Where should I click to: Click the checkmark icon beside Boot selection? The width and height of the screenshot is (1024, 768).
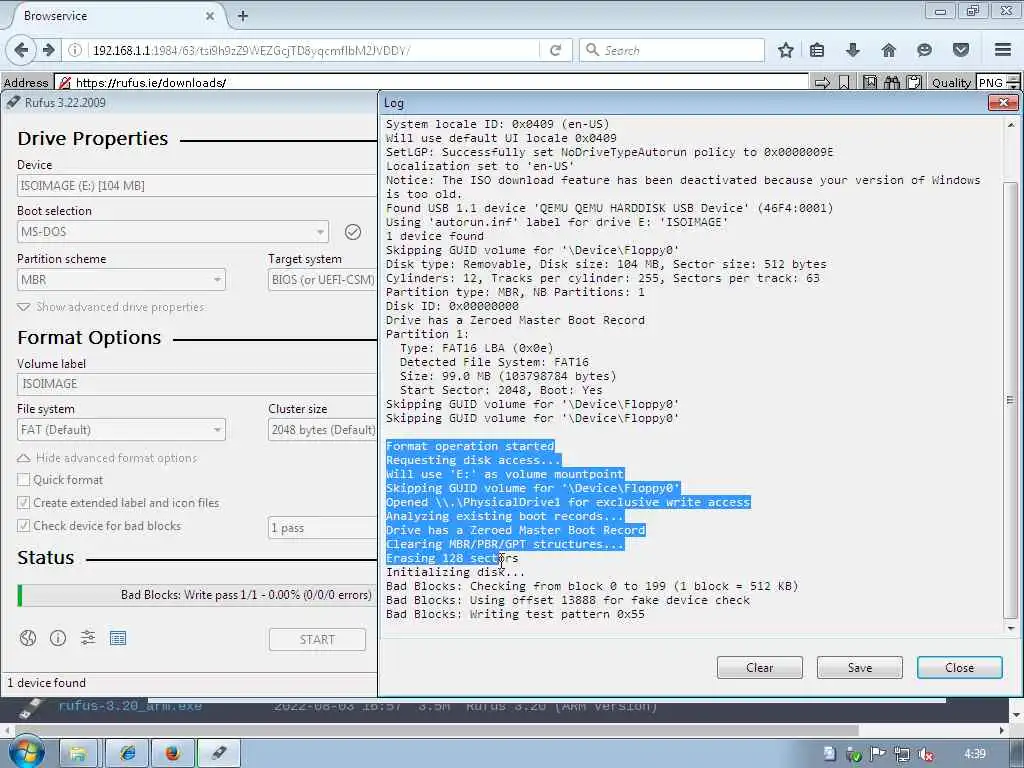click(x=353, y=232)
